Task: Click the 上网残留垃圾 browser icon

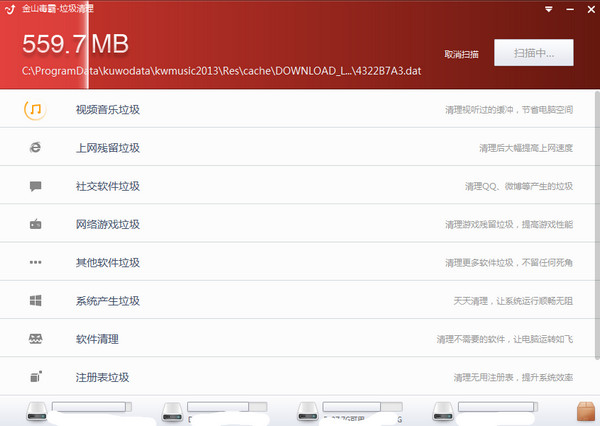Action: 35,147
